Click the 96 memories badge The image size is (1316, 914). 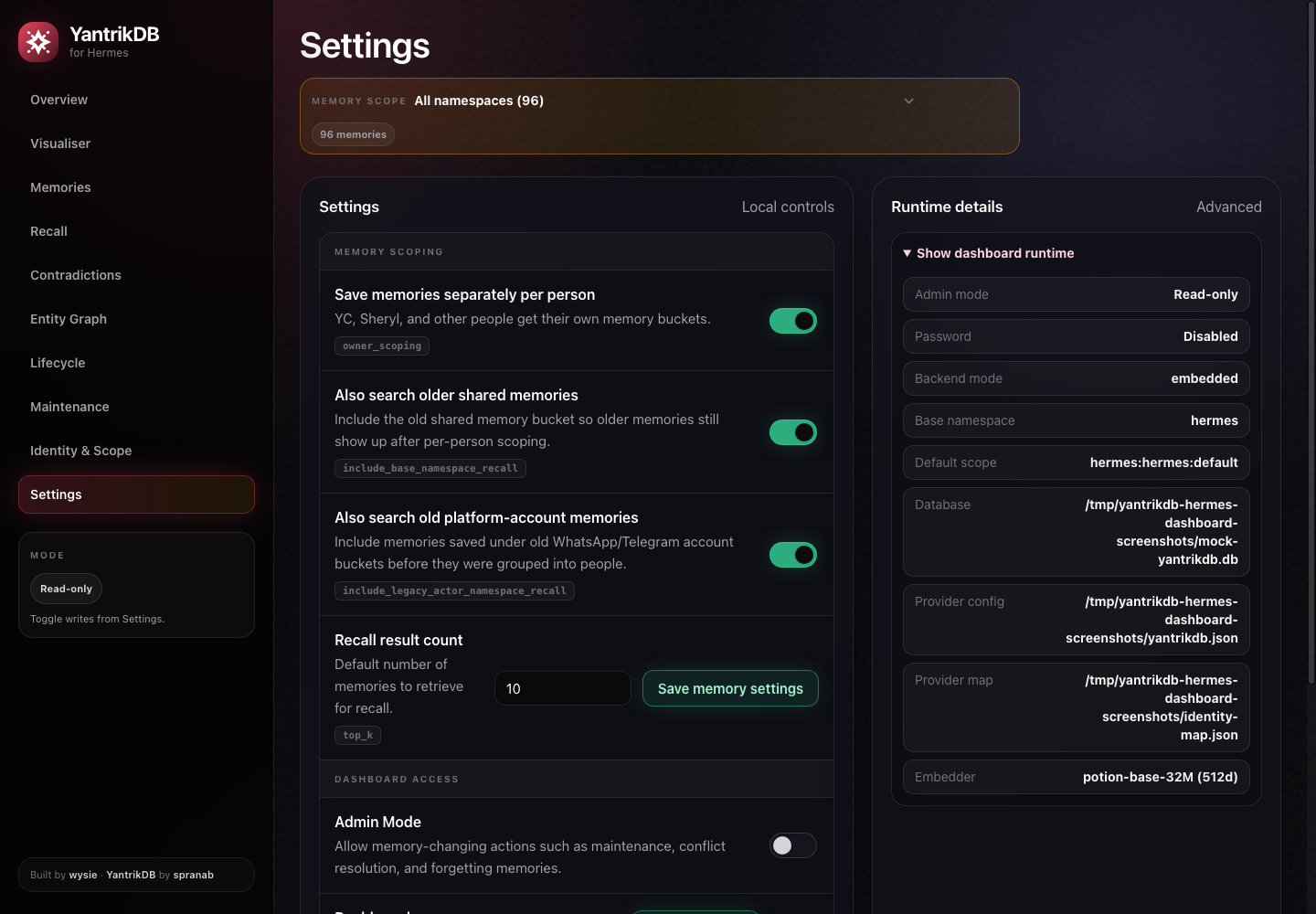(353, 134)
